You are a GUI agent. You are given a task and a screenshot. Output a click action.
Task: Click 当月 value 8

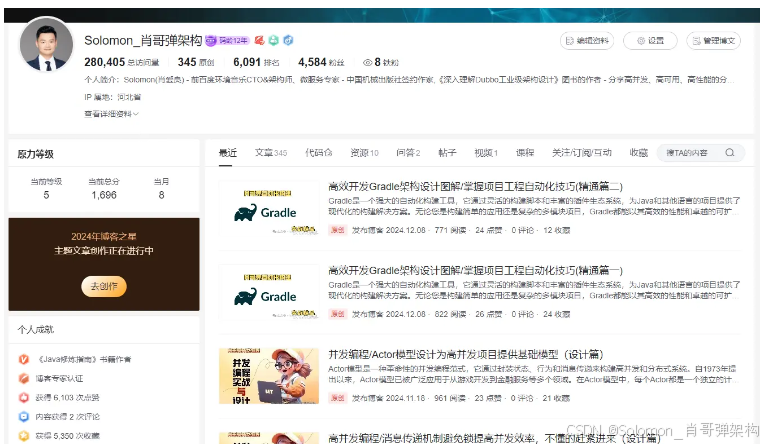[x=161, y=195]
